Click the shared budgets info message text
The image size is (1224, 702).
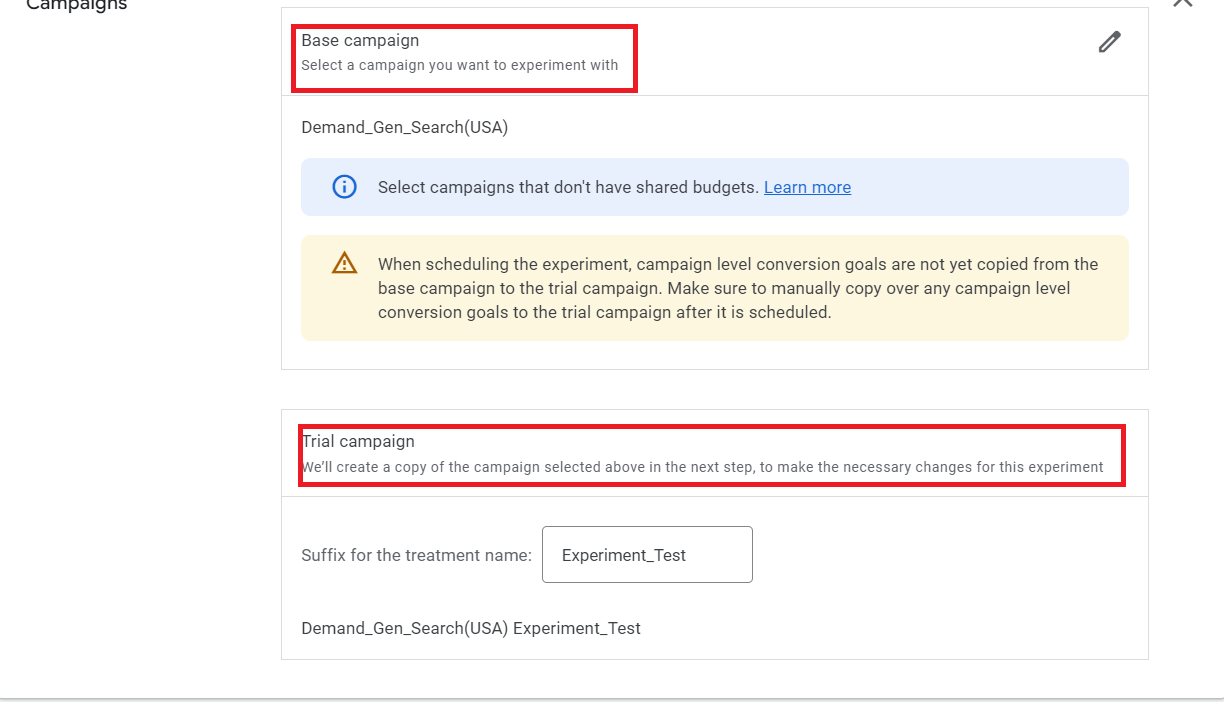point(567,187)
